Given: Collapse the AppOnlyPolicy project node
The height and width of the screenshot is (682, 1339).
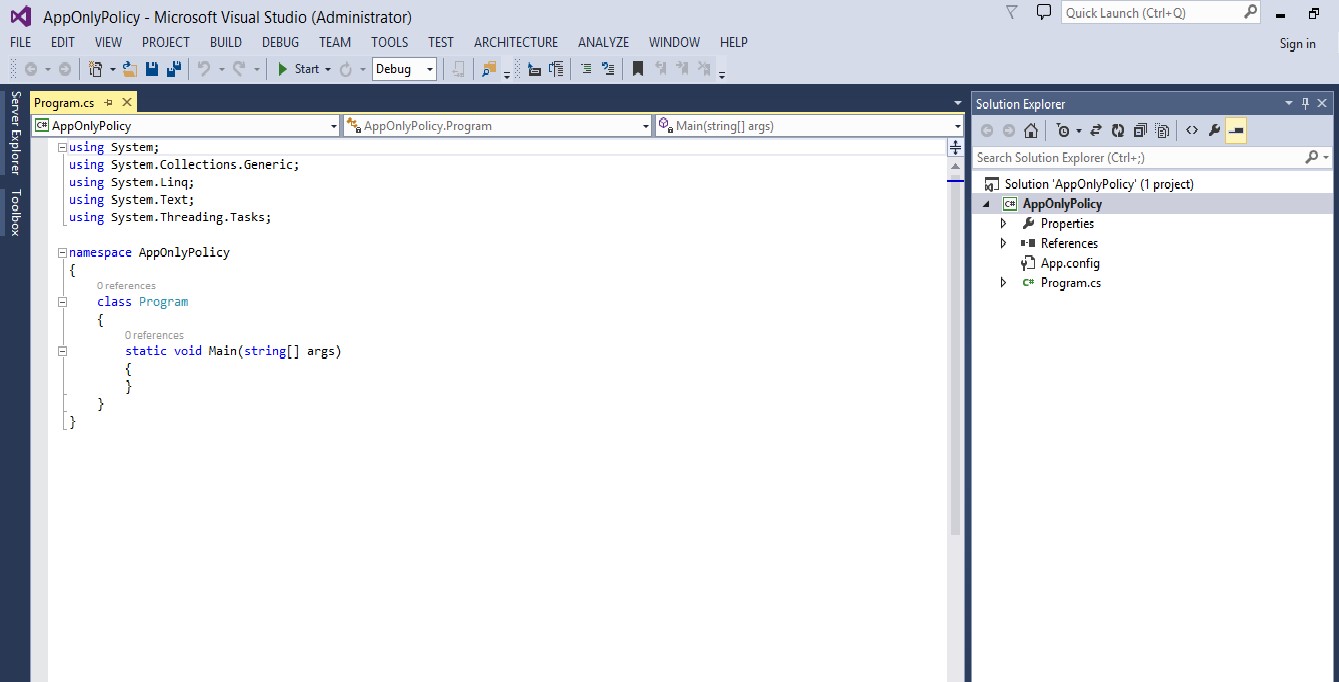Looking at the screenshot, I should 987,204.
